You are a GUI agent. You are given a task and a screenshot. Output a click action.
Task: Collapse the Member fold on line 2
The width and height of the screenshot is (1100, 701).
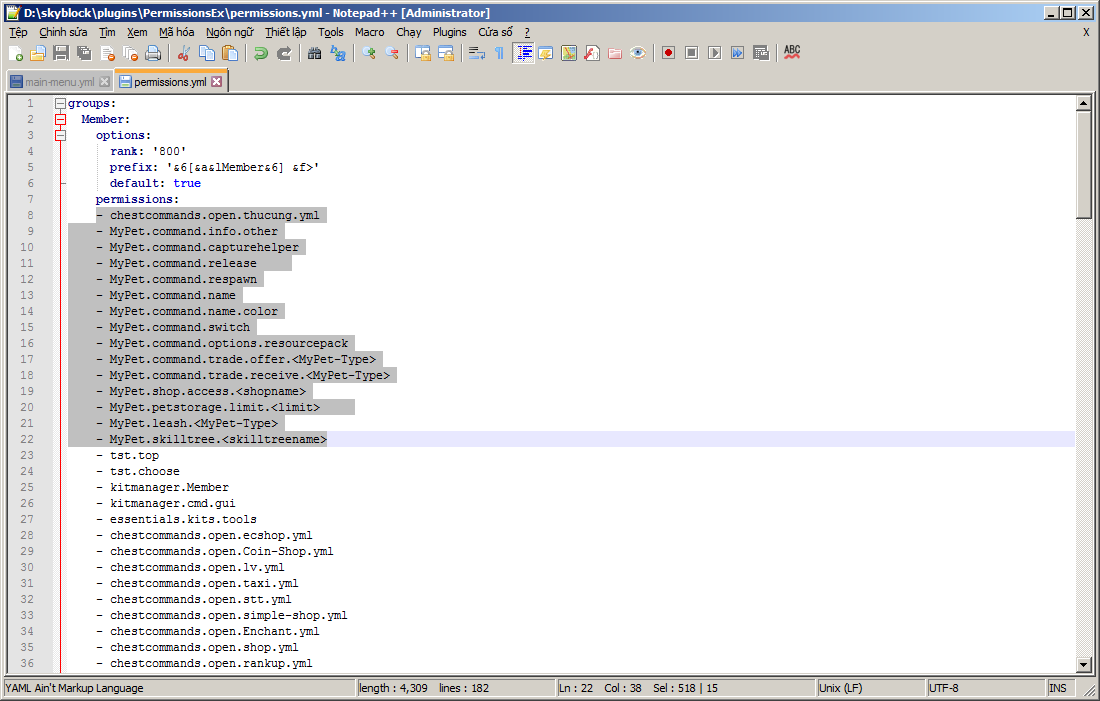click(60, 119)
